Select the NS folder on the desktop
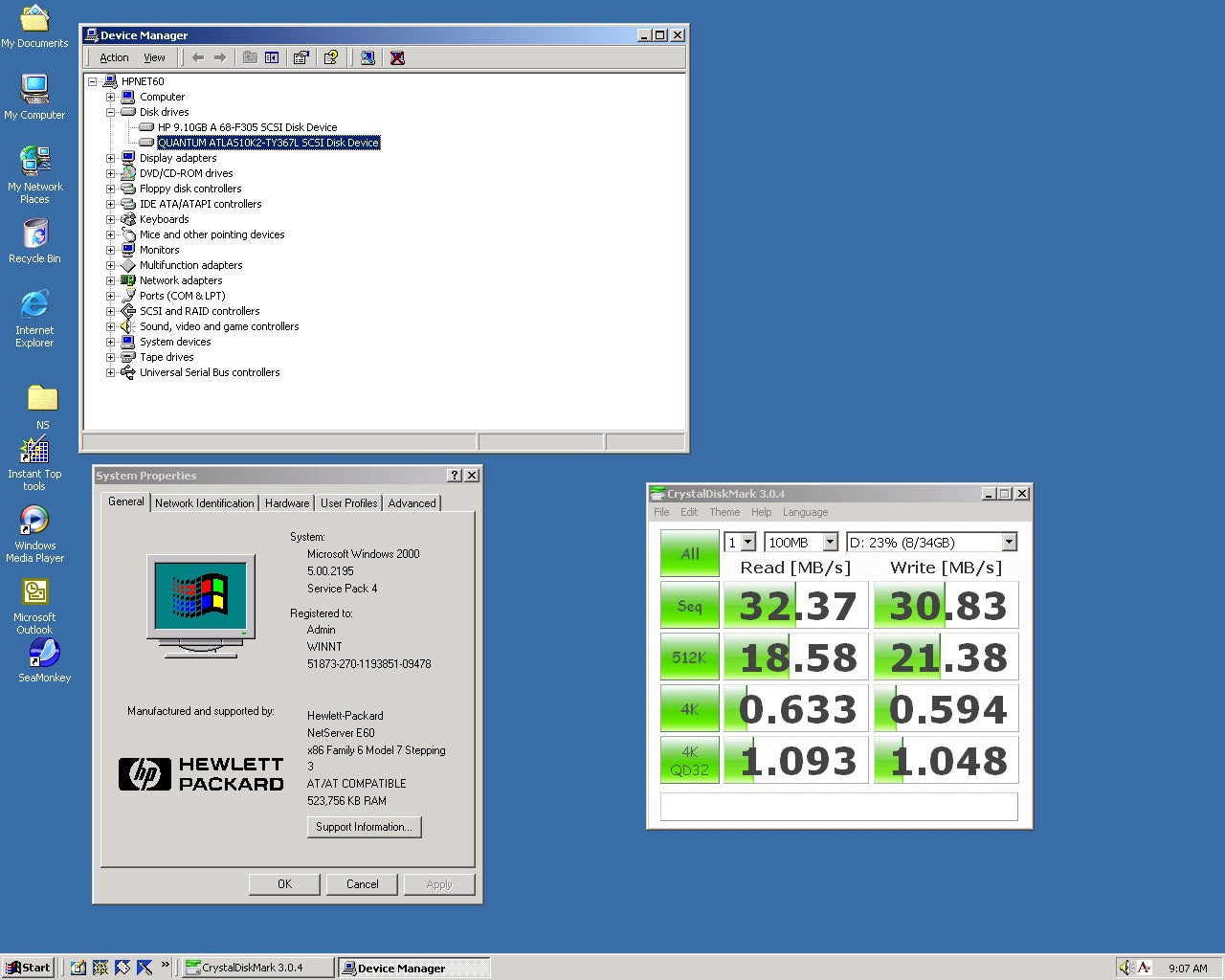Screen dimensions: 1225x980 (x=42, y=407)
